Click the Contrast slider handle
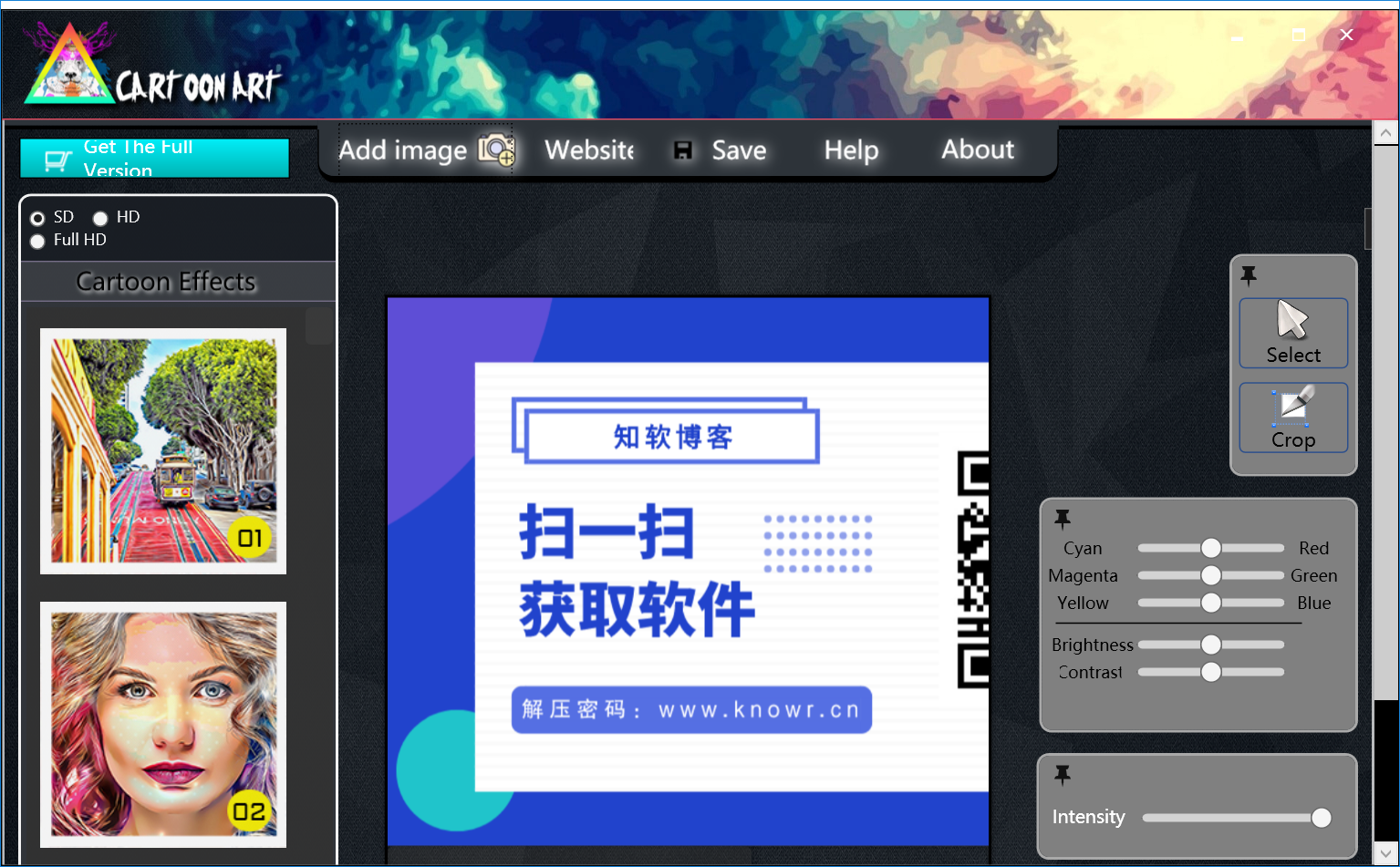 (x=1211, y=672)
